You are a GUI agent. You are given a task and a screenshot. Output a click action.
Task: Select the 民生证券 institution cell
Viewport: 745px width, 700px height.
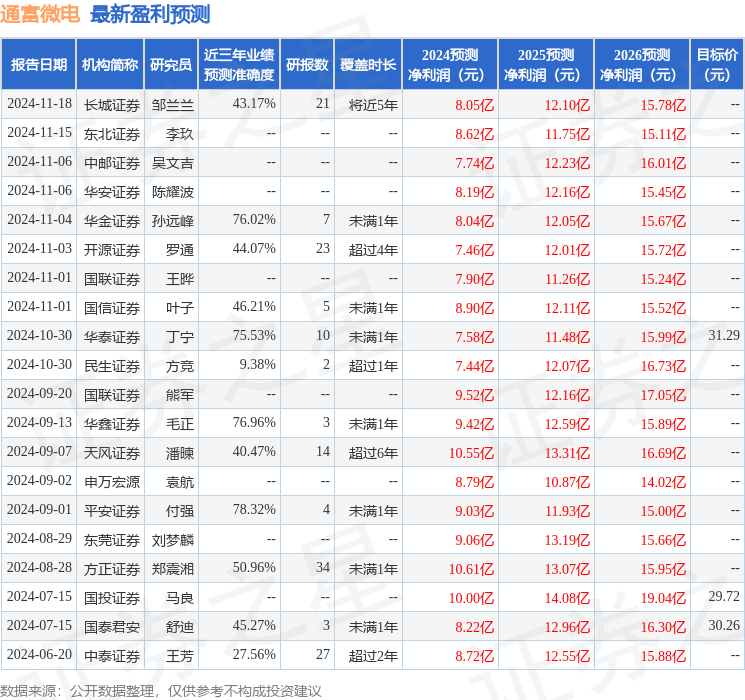112,366
